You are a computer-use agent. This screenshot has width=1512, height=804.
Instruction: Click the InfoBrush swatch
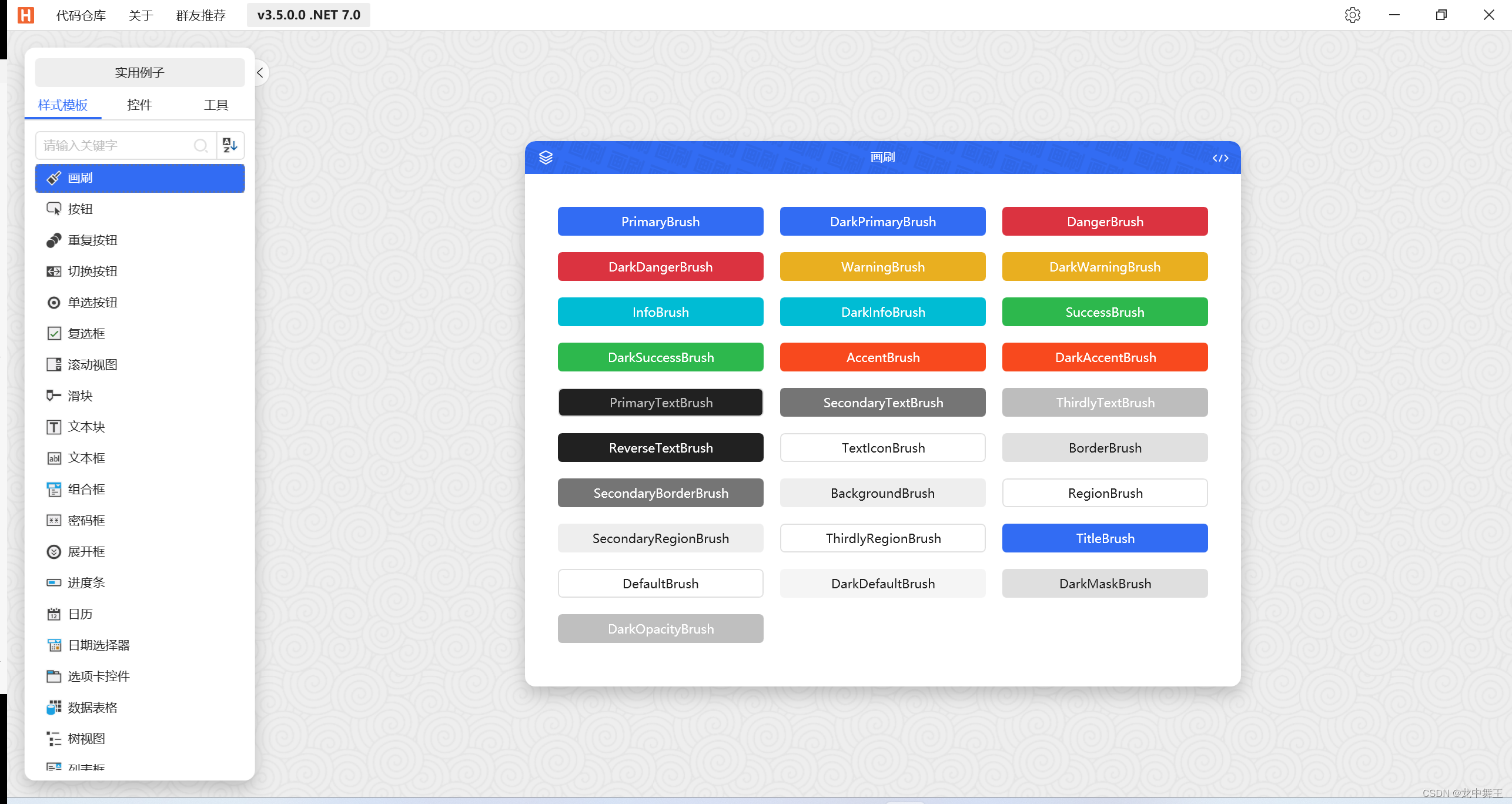(660, 312)
